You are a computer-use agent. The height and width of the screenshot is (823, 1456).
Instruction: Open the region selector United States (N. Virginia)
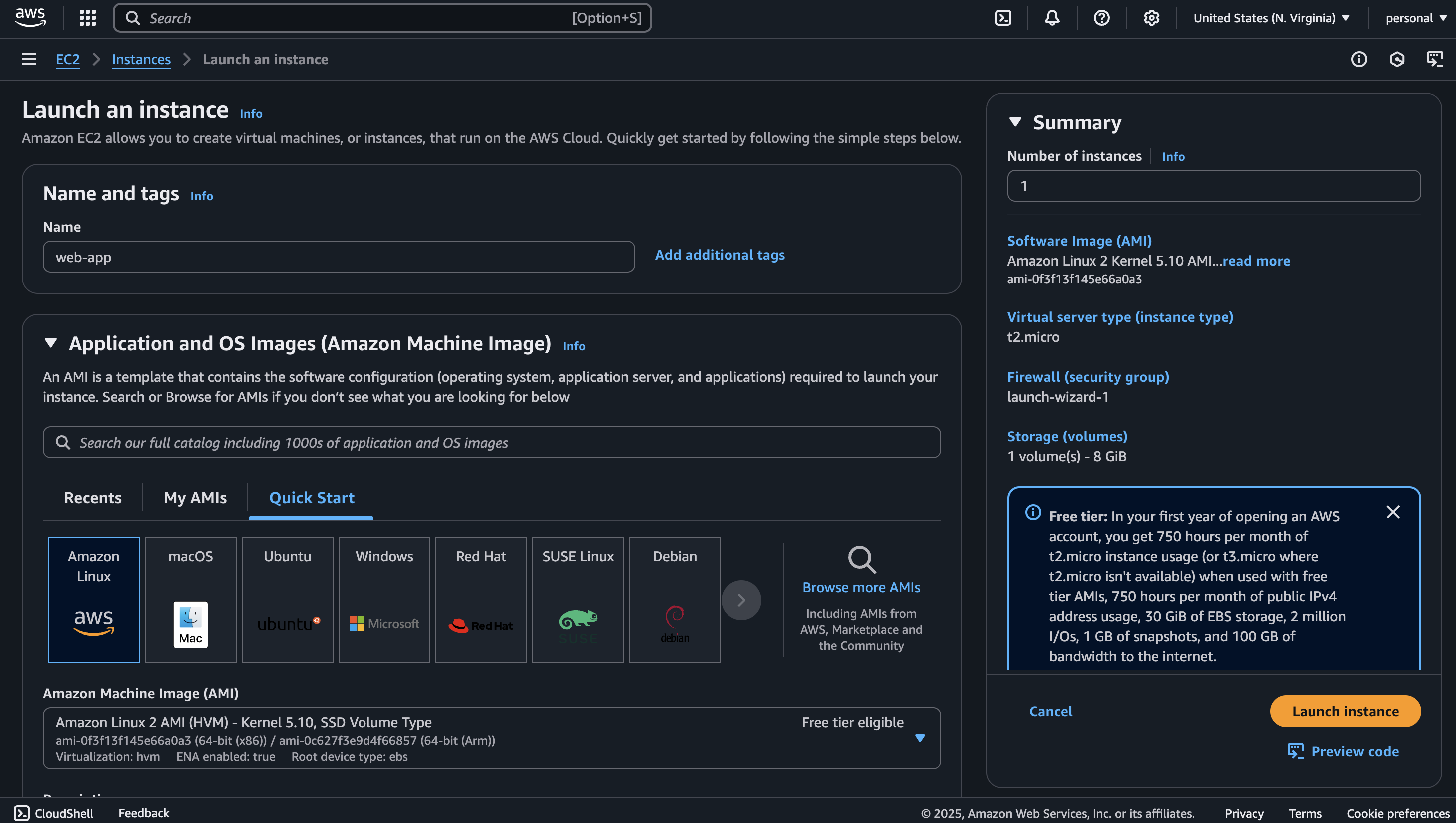pyautogui.click(x=1272, y=18)
